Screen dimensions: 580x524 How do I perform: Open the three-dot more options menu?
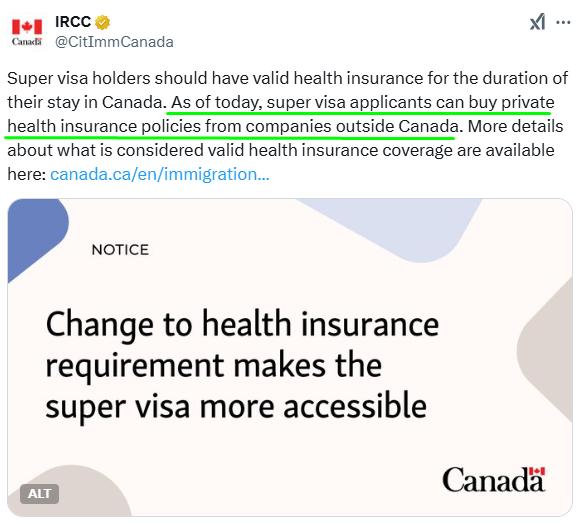pos(563,23)
